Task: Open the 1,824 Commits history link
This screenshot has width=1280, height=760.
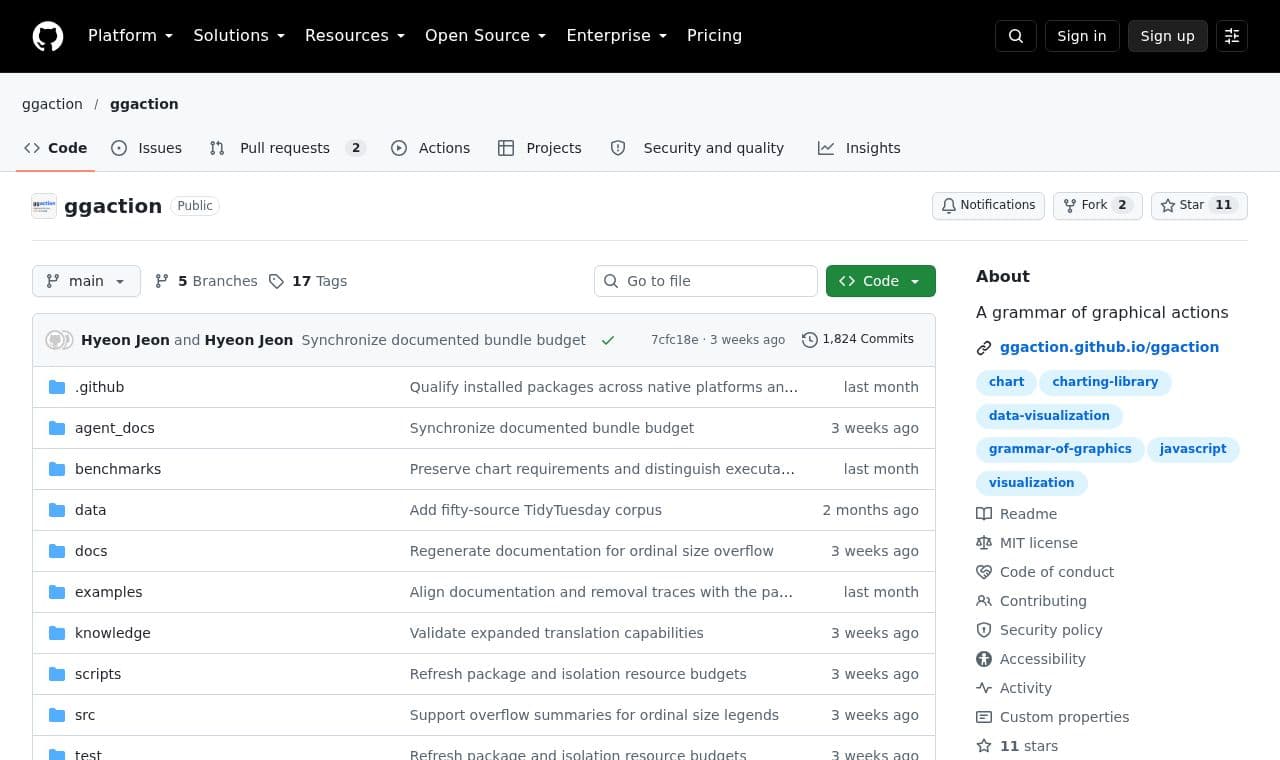Action: [x=858, y=340]
